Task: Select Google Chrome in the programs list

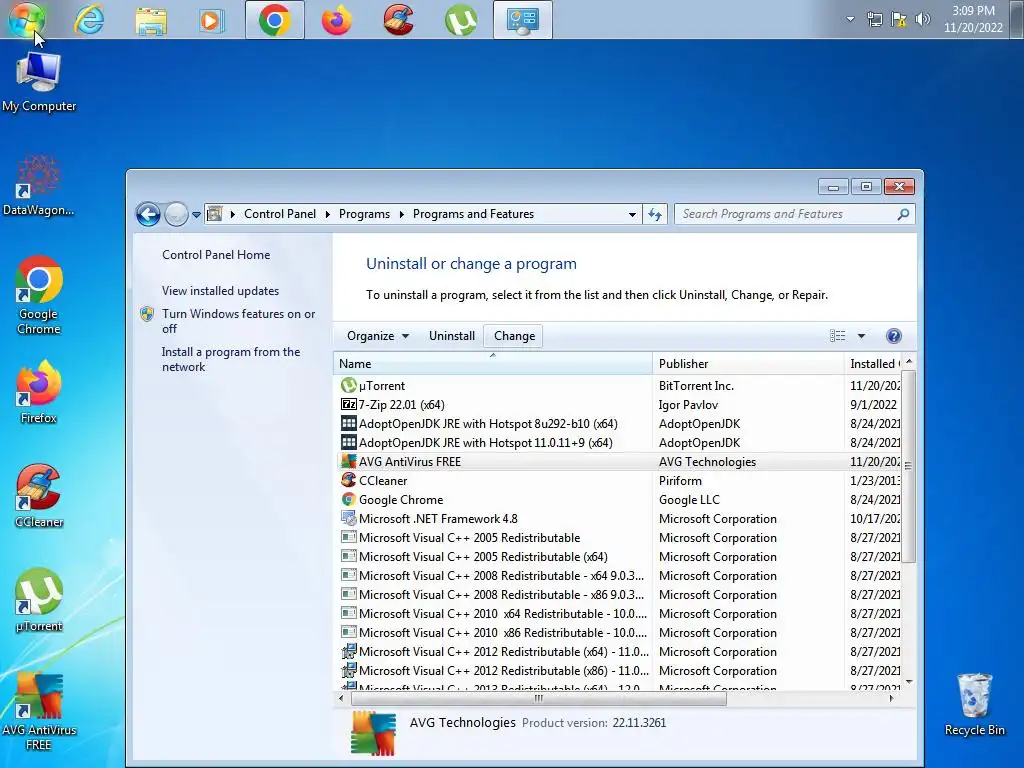Action: (618, 500)
